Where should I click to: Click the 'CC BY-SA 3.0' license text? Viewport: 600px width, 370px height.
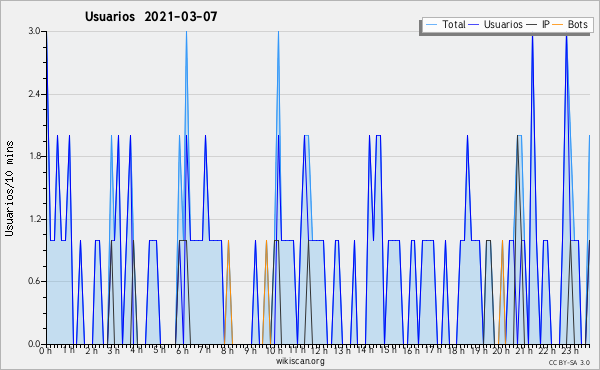569,362
